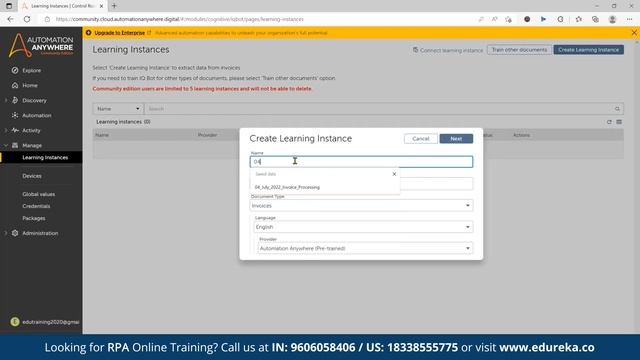Open browser collections icon
This screenshot has width=640, height=360.
coord(595,19)
